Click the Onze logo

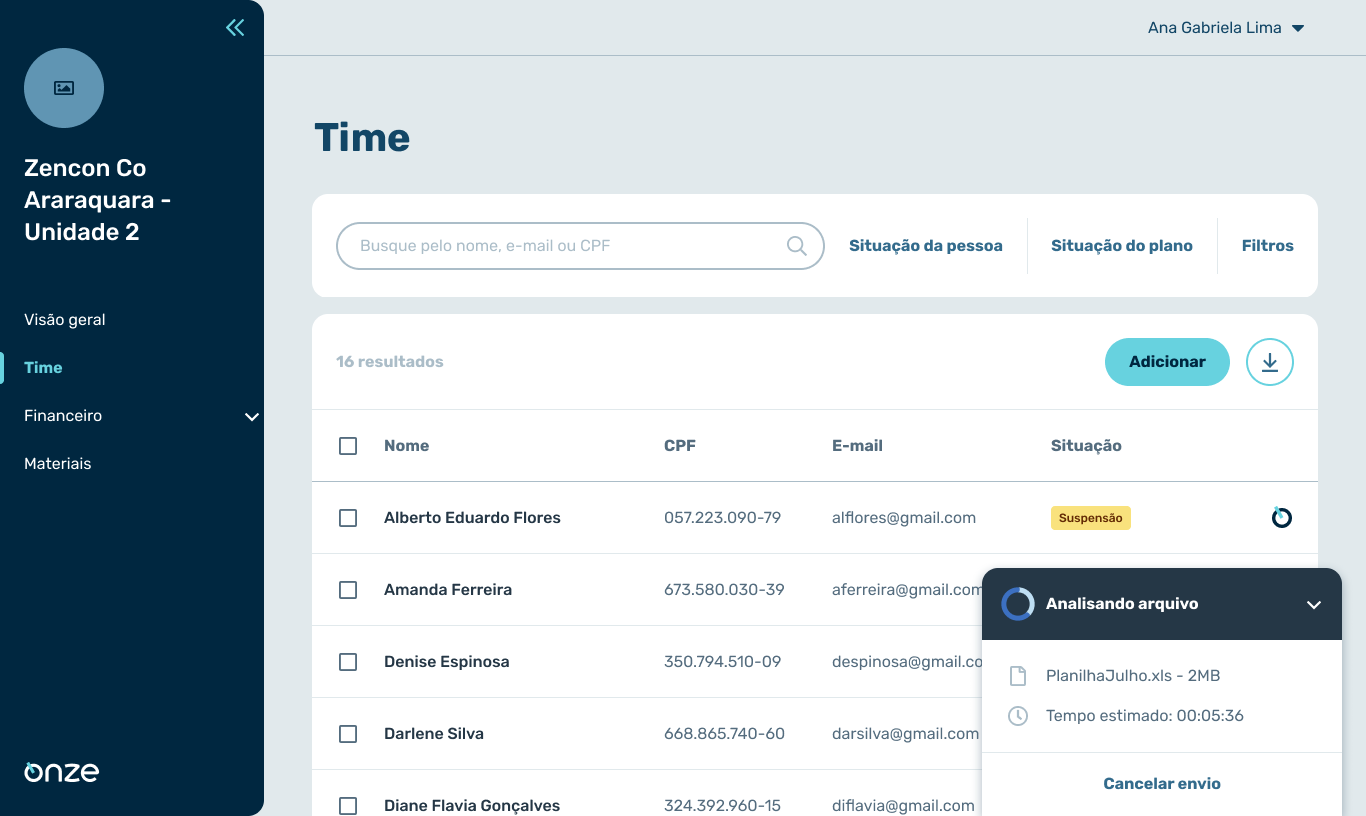[x=60, y=771]
